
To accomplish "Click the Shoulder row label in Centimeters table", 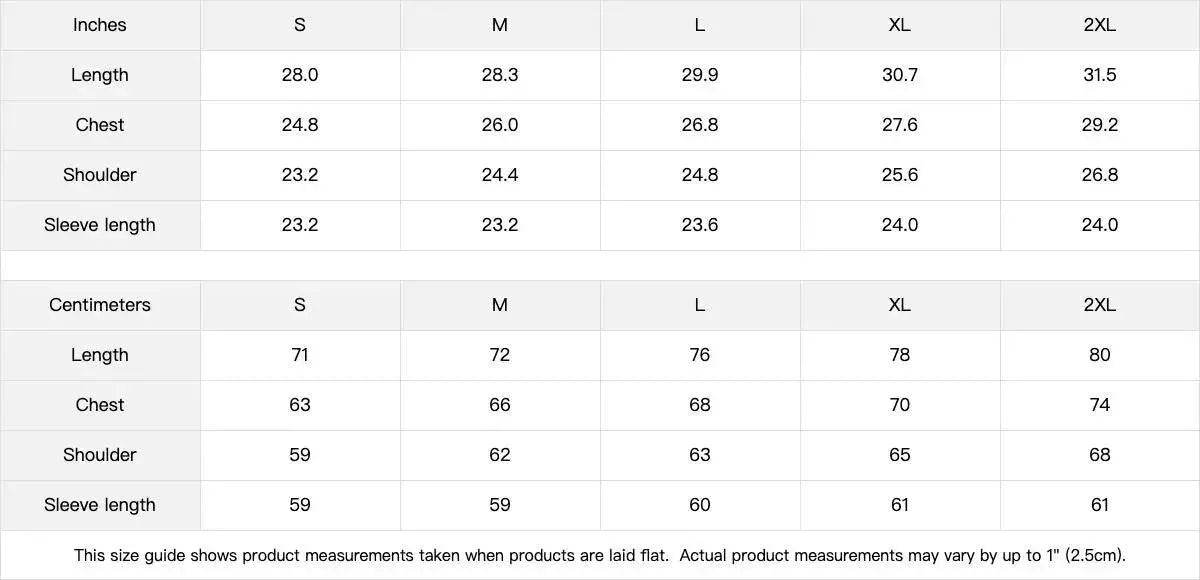I will (x=99, y=455).
